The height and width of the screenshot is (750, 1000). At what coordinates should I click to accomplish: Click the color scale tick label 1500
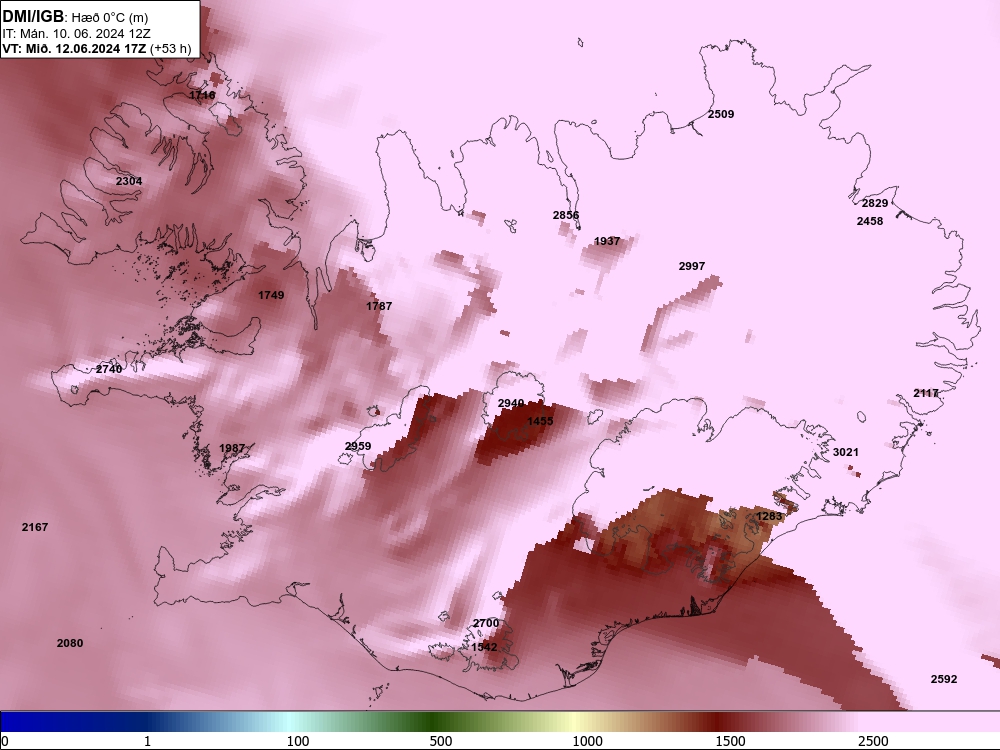(x=730, y=741)
